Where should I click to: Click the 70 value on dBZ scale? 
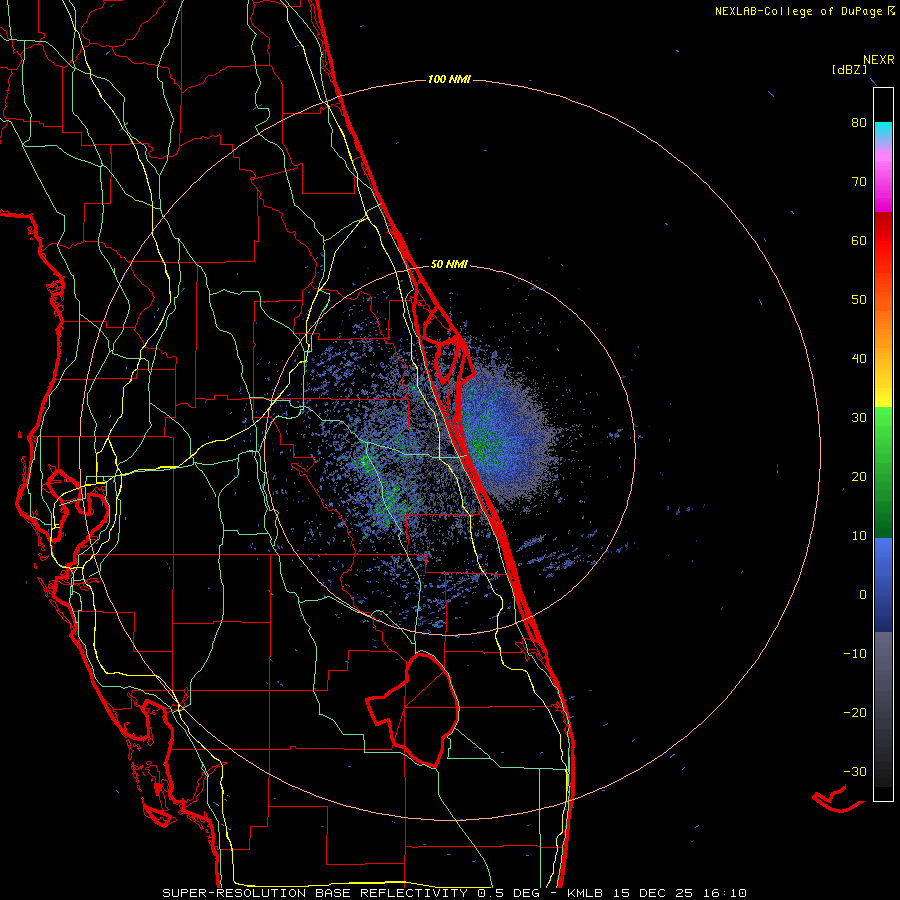pos(859,182)
